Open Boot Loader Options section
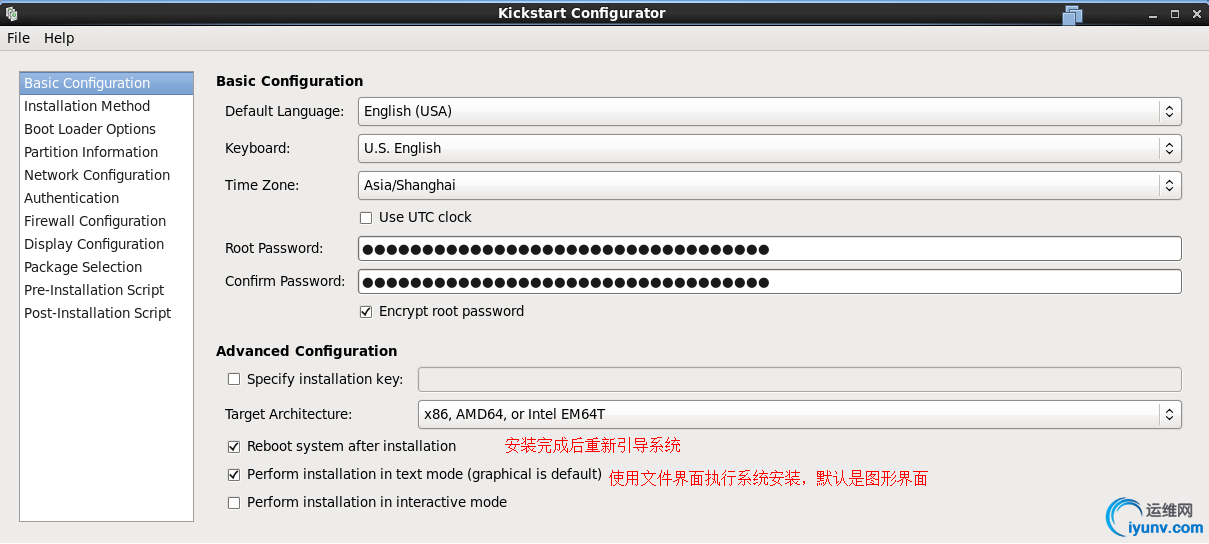This screenshot has height=544, width=1209. tap(106, 129)
